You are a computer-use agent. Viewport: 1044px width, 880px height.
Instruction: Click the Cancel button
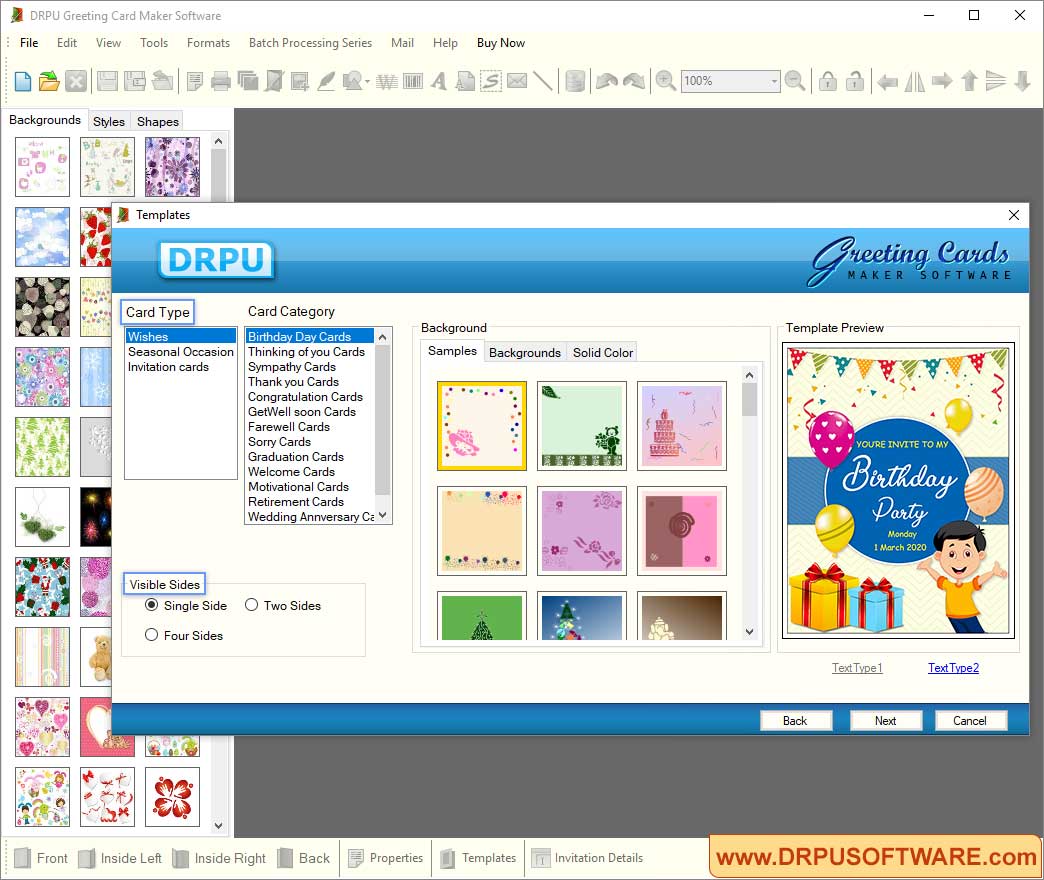970,720
